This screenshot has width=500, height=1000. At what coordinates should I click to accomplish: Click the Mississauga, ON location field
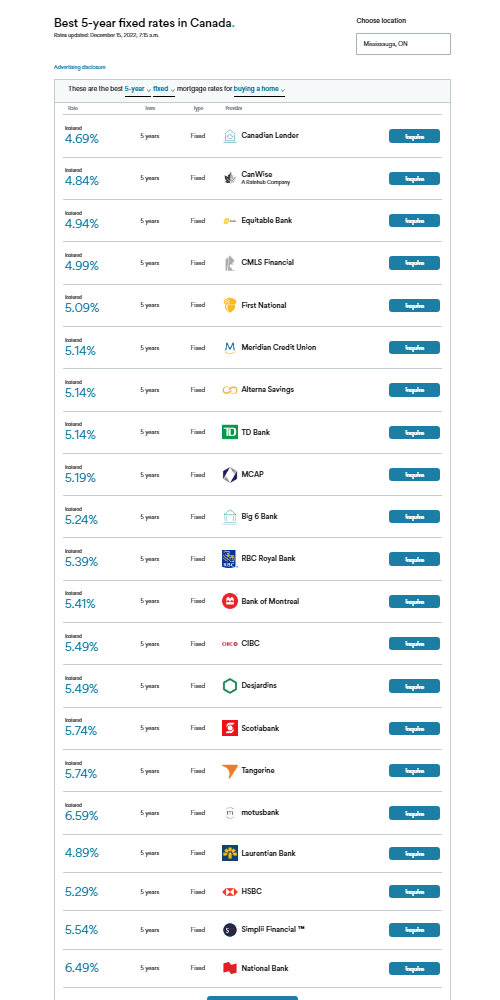(x=403, y=44)
